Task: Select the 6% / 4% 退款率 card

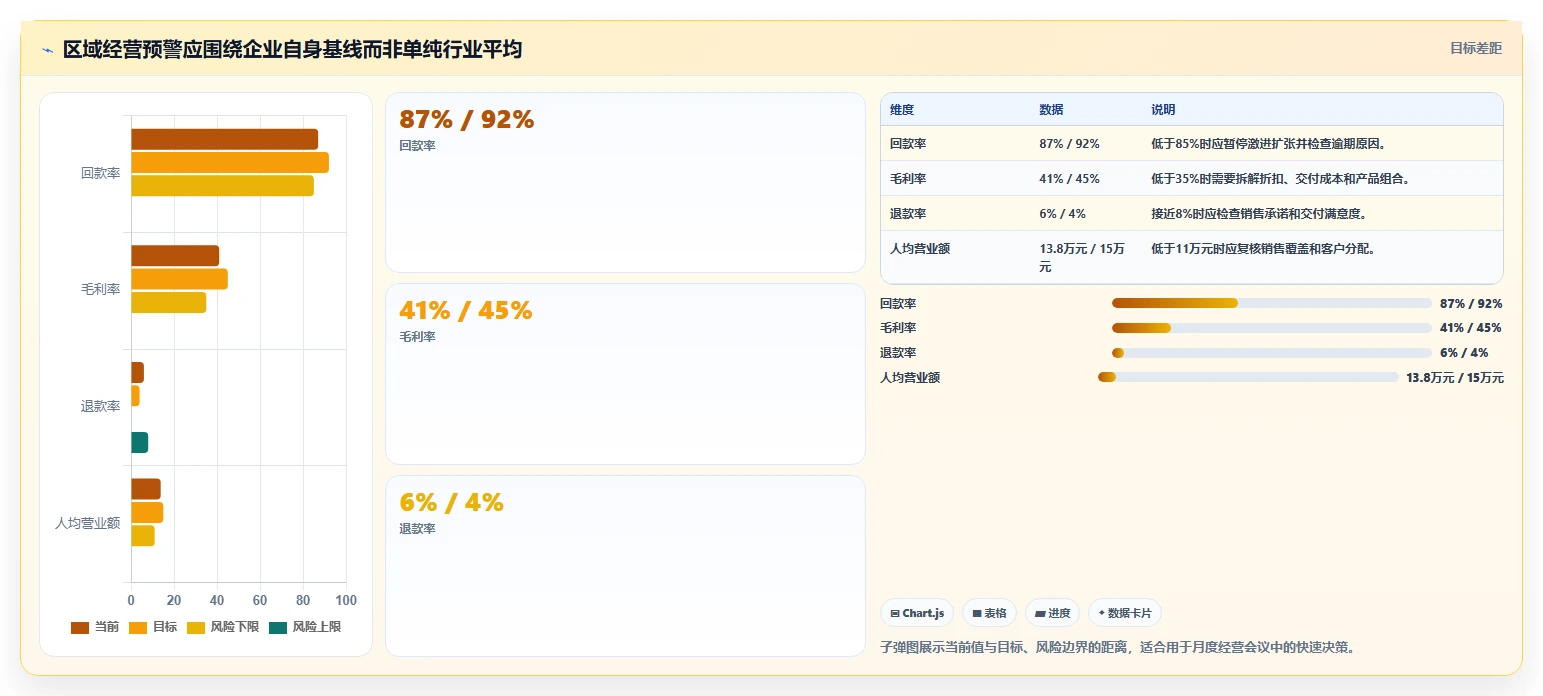Action: [x=625, y=566]
